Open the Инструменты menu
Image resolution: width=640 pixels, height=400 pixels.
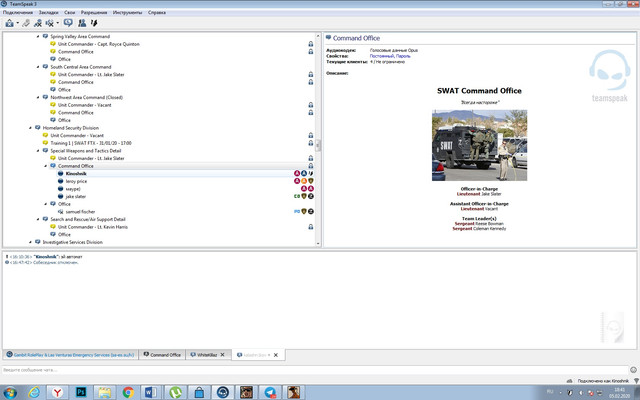pyautogui.click(x=127, y=13)
